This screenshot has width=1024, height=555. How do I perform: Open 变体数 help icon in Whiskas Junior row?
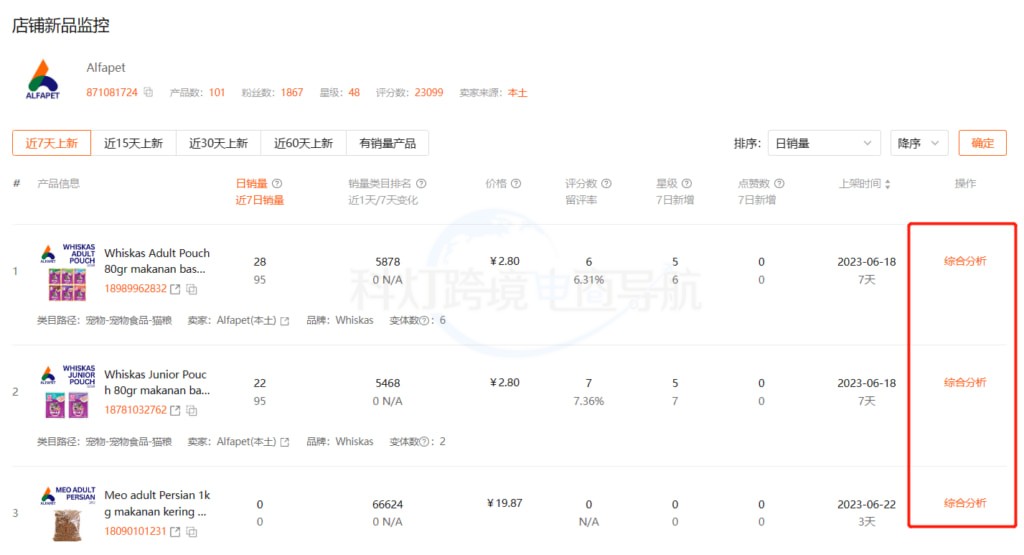point(424,442)
